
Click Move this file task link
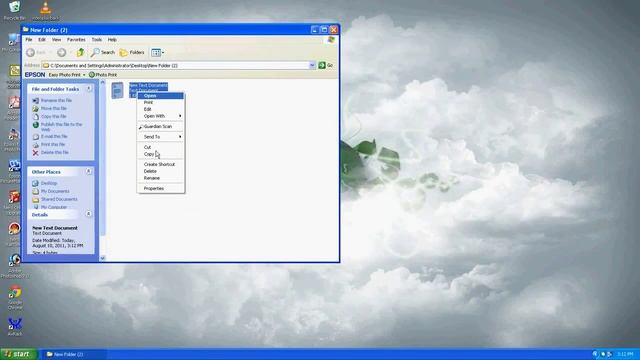pyautogui.click(x=54, y=109)
